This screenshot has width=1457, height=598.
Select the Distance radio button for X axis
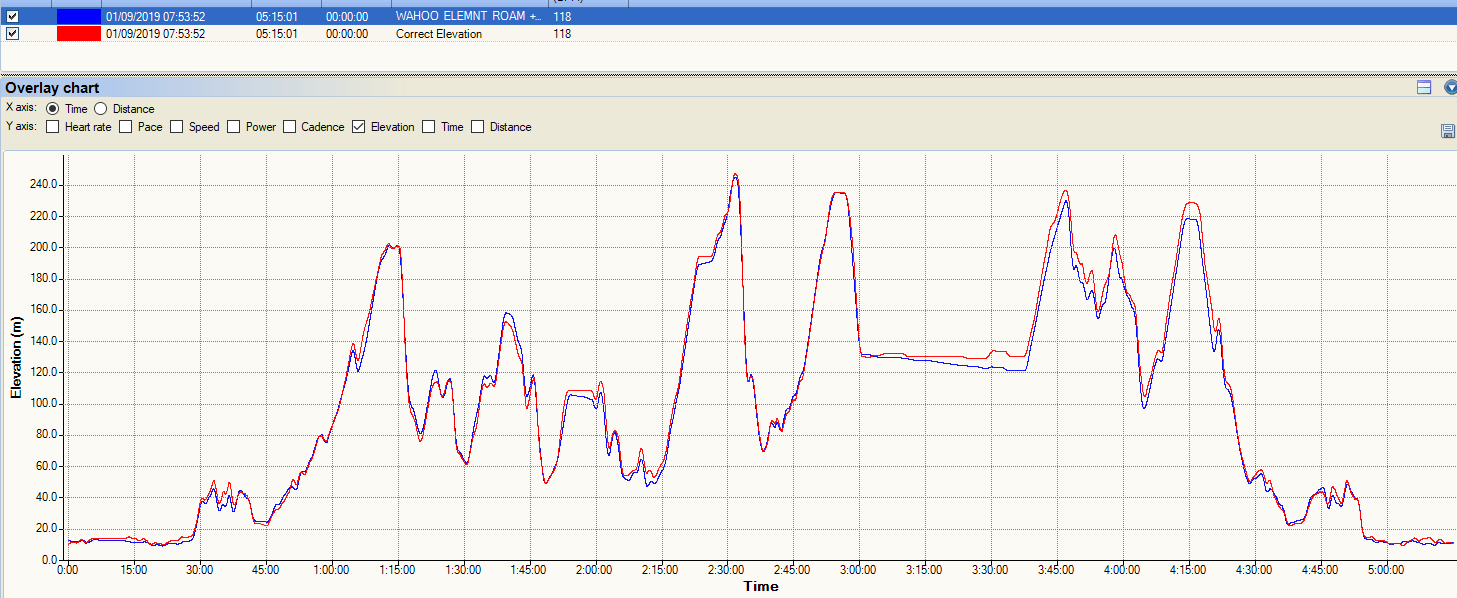(100, 109)
